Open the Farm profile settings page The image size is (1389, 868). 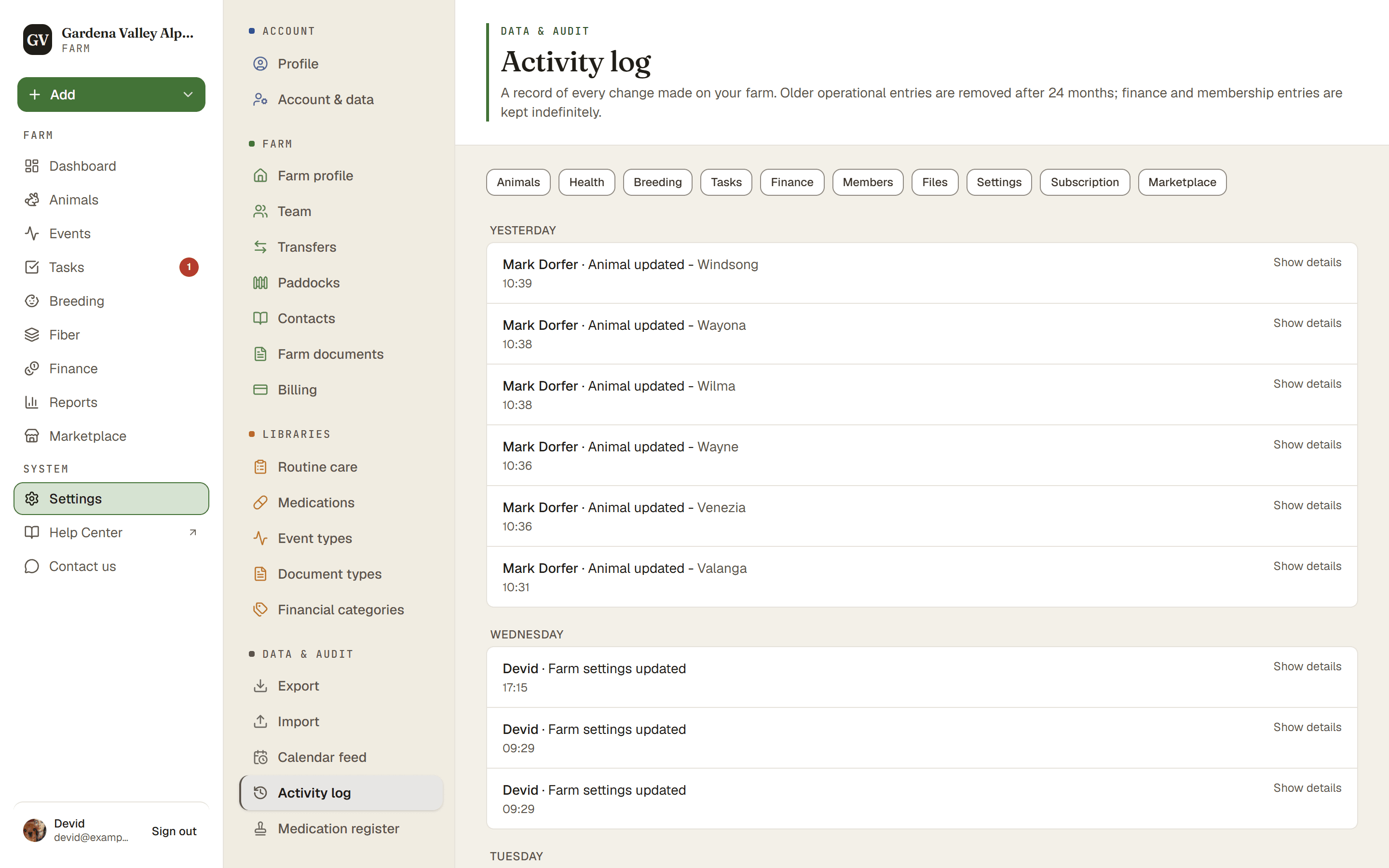(x=341, y=176)
